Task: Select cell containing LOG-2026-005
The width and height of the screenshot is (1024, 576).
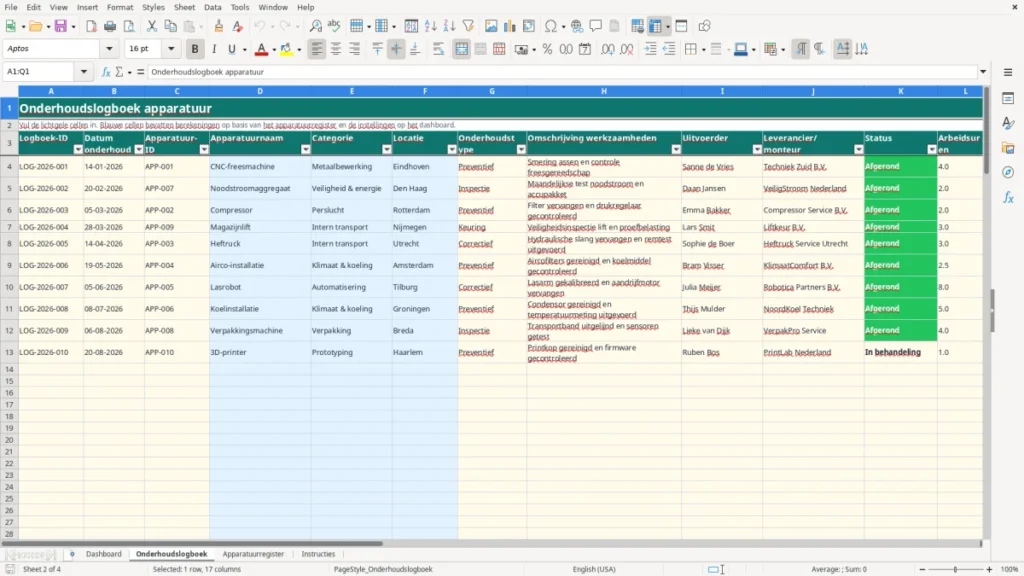Action: point(51,244)
